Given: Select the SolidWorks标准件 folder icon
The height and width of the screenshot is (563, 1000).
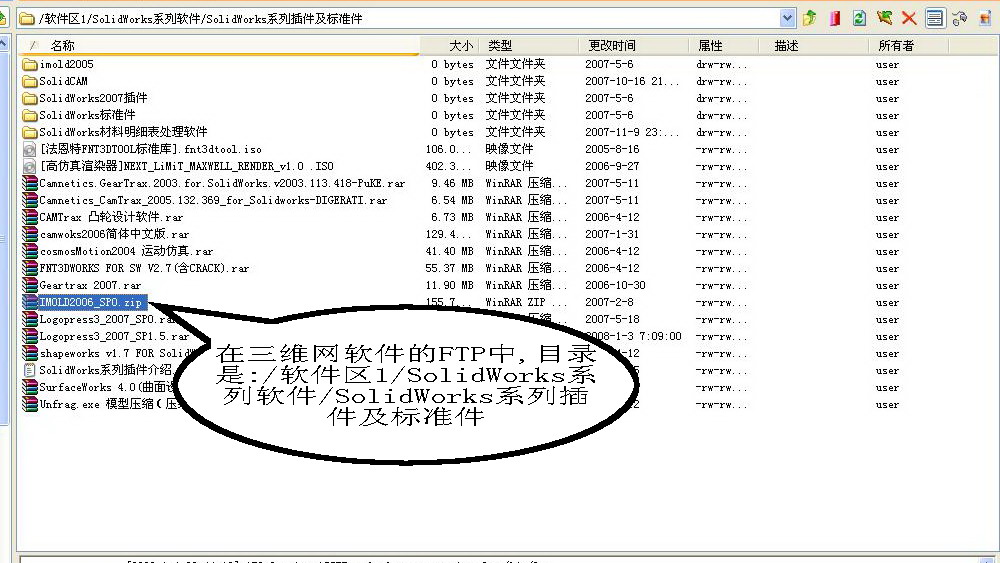Looking at the screenshot, I should coord(29,115).
